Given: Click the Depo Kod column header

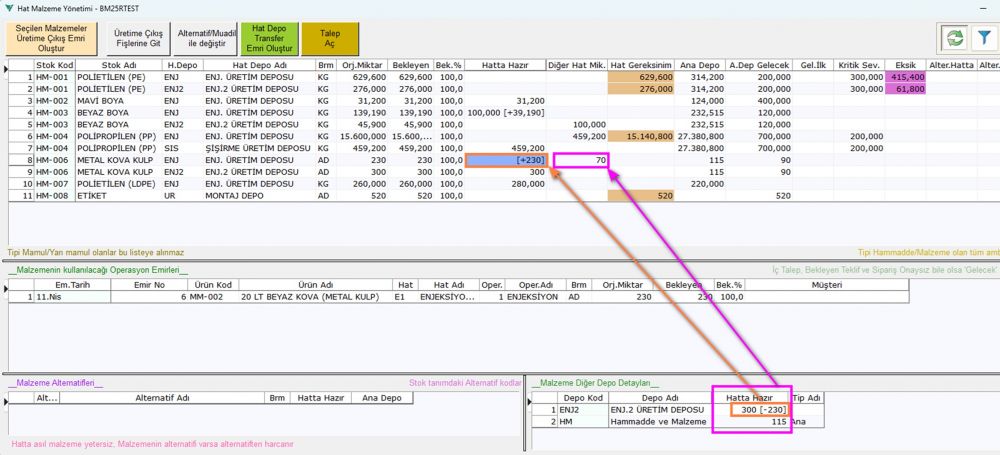Looking at the screenshot, I should 582,398.
